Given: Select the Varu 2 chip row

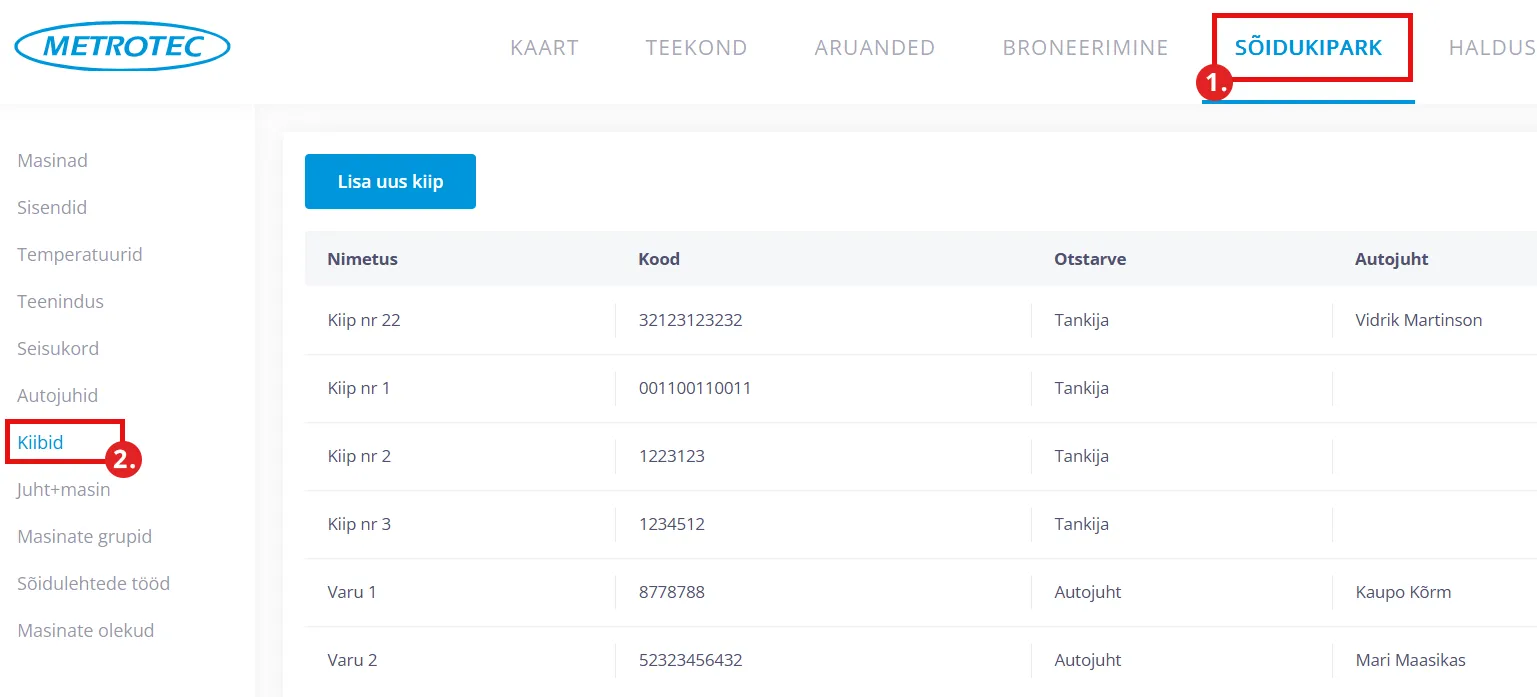Looking at the screenshot, I should click(352, 660).
